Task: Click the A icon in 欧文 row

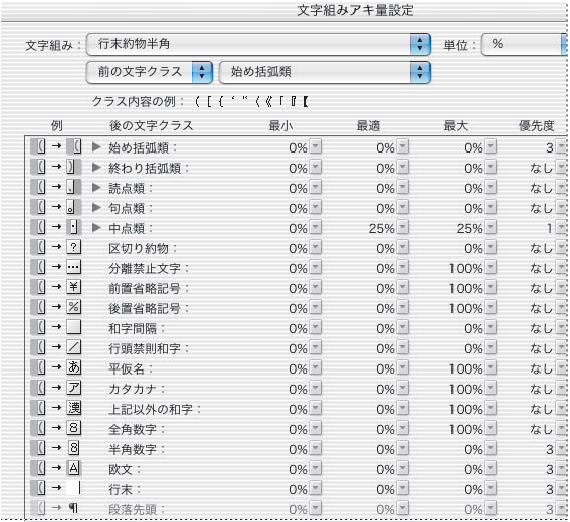Action: point(73,467)
